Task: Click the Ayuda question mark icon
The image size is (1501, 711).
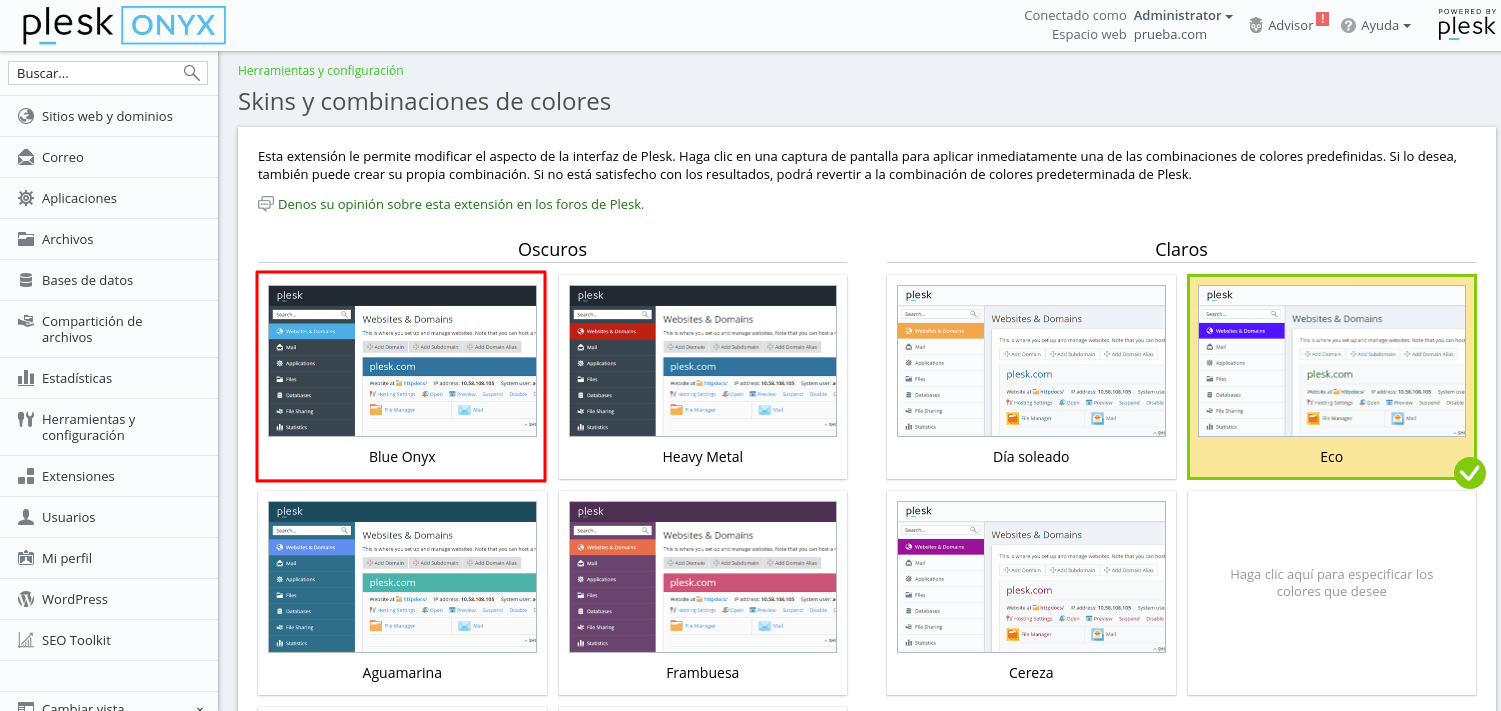Action: [1348, 25]
